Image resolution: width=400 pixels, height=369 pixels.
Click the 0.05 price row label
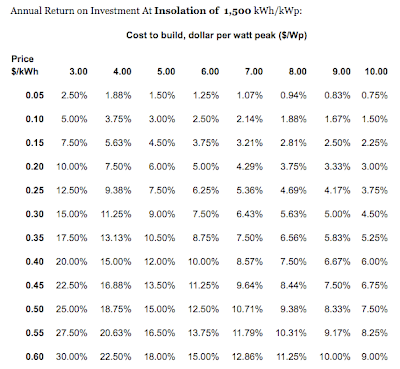pyautogui.click(x=35, y=95)
